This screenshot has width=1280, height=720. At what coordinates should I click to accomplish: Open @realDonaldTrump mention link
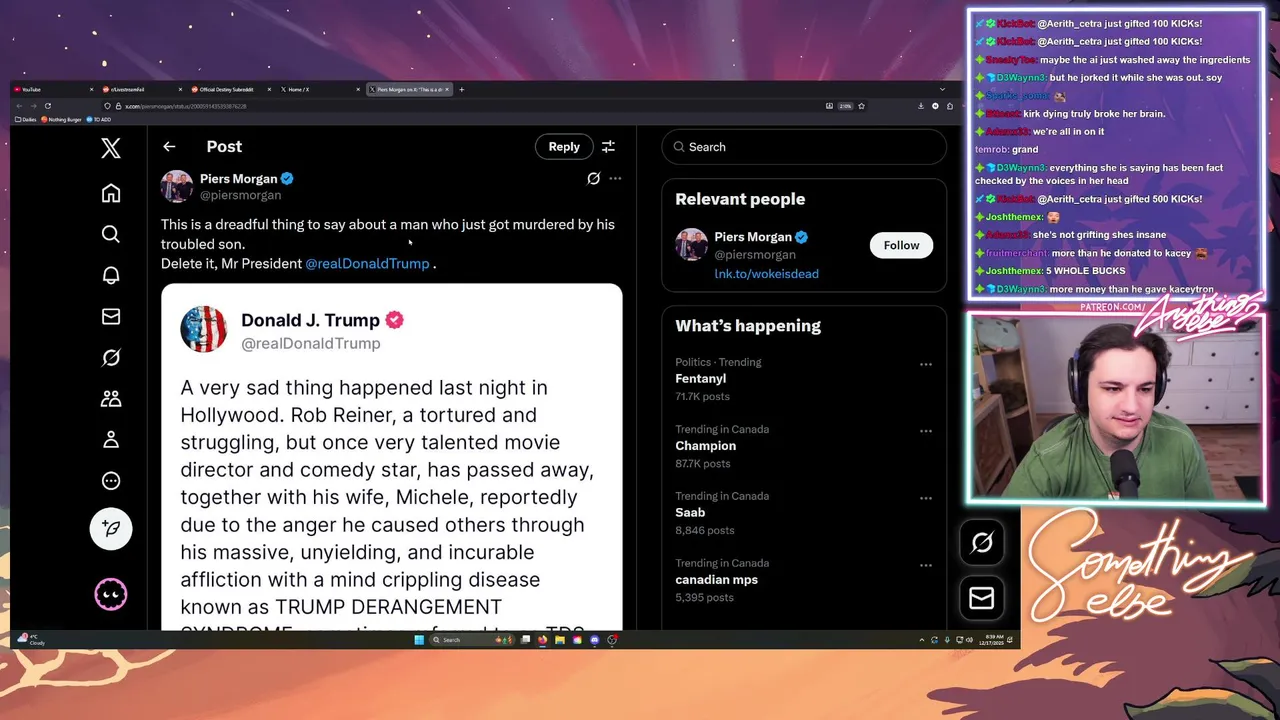pos(367,263)
